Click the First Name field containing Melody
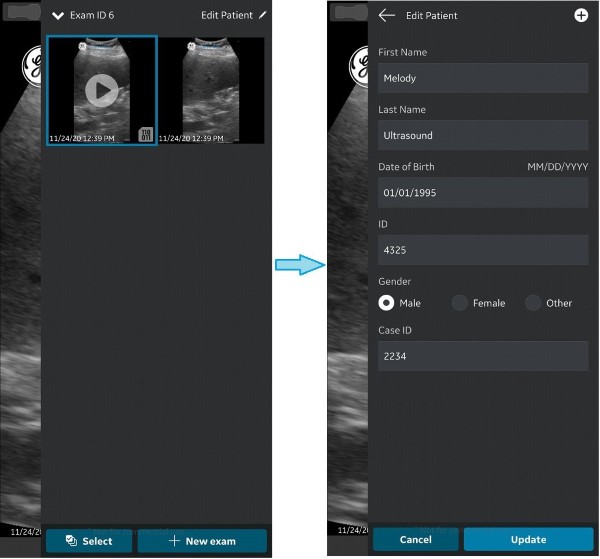Image resolution: width=600 pixels, height=559 pixels. coord(483,78)
